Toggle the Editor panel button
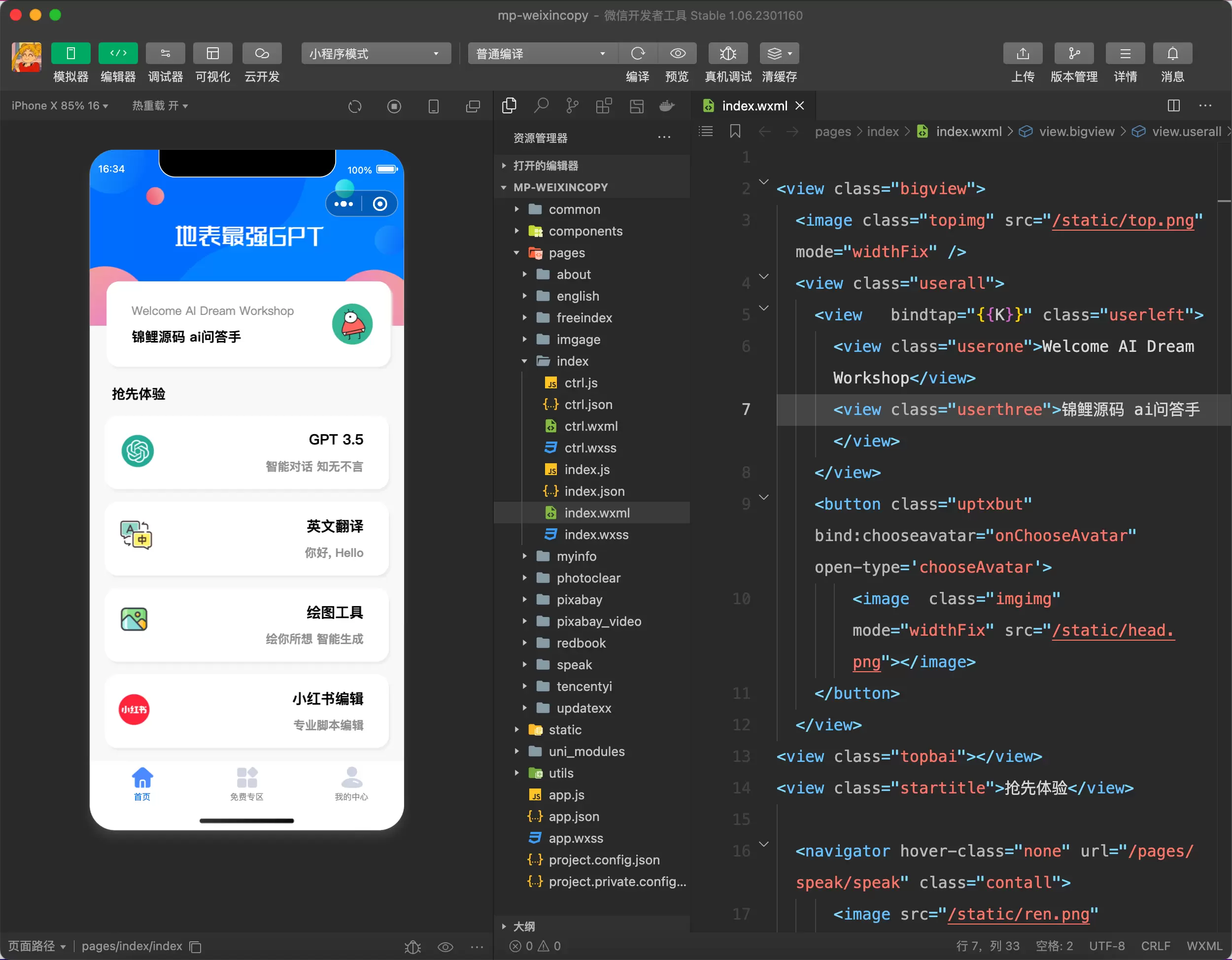Viewport: 1232px width, 960px height. [118, 54]
